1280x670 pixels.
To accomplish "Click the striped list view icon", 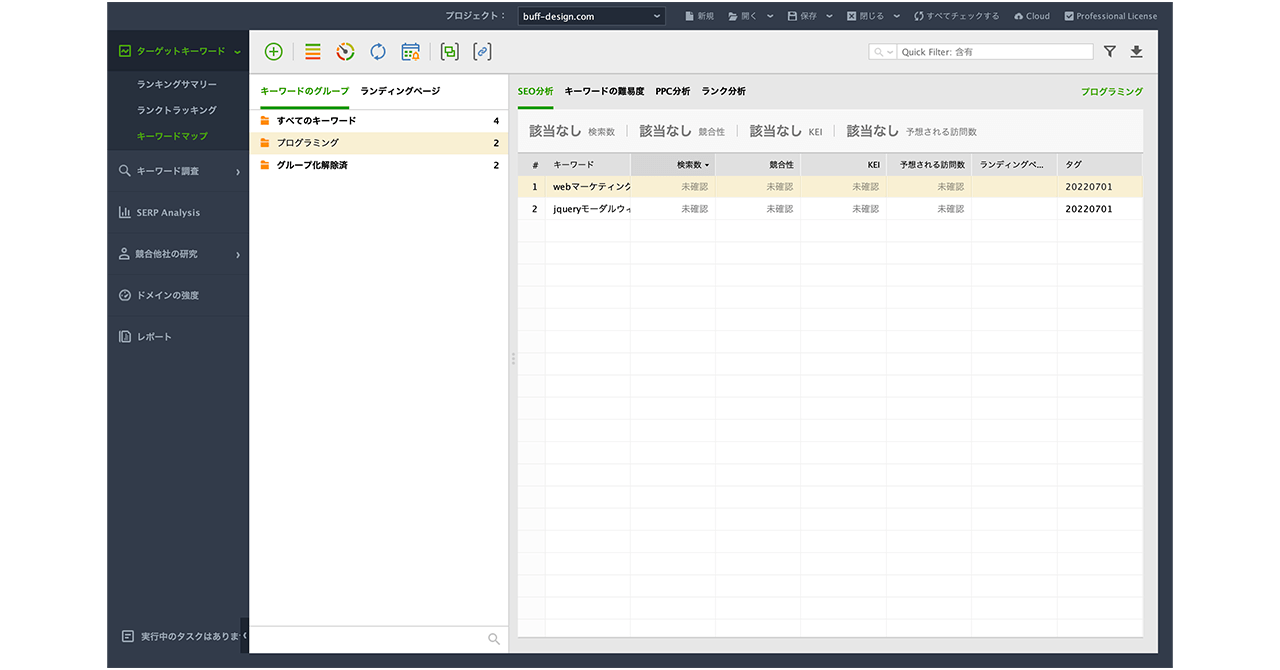I will (313, 52).
